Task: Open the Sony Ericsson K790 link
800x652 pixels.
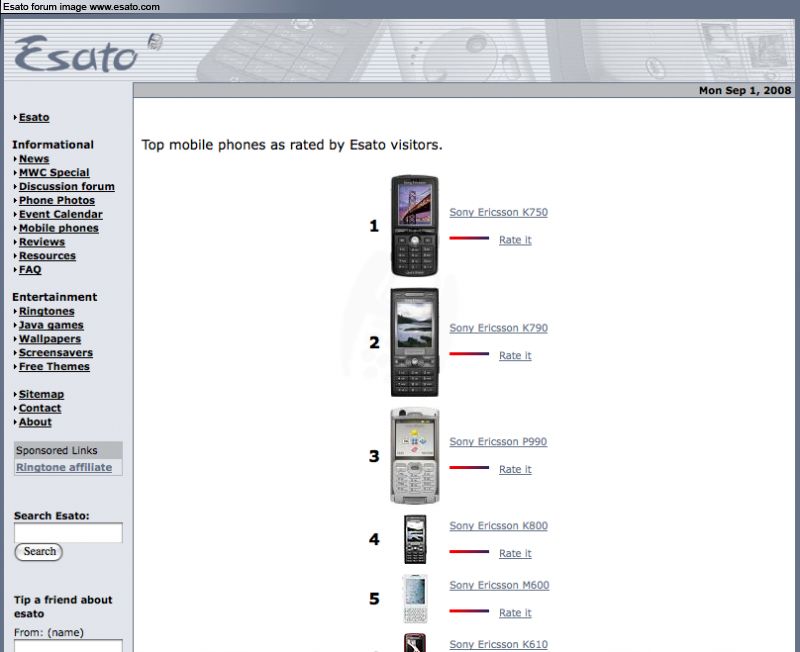Action: click(498, 328)
